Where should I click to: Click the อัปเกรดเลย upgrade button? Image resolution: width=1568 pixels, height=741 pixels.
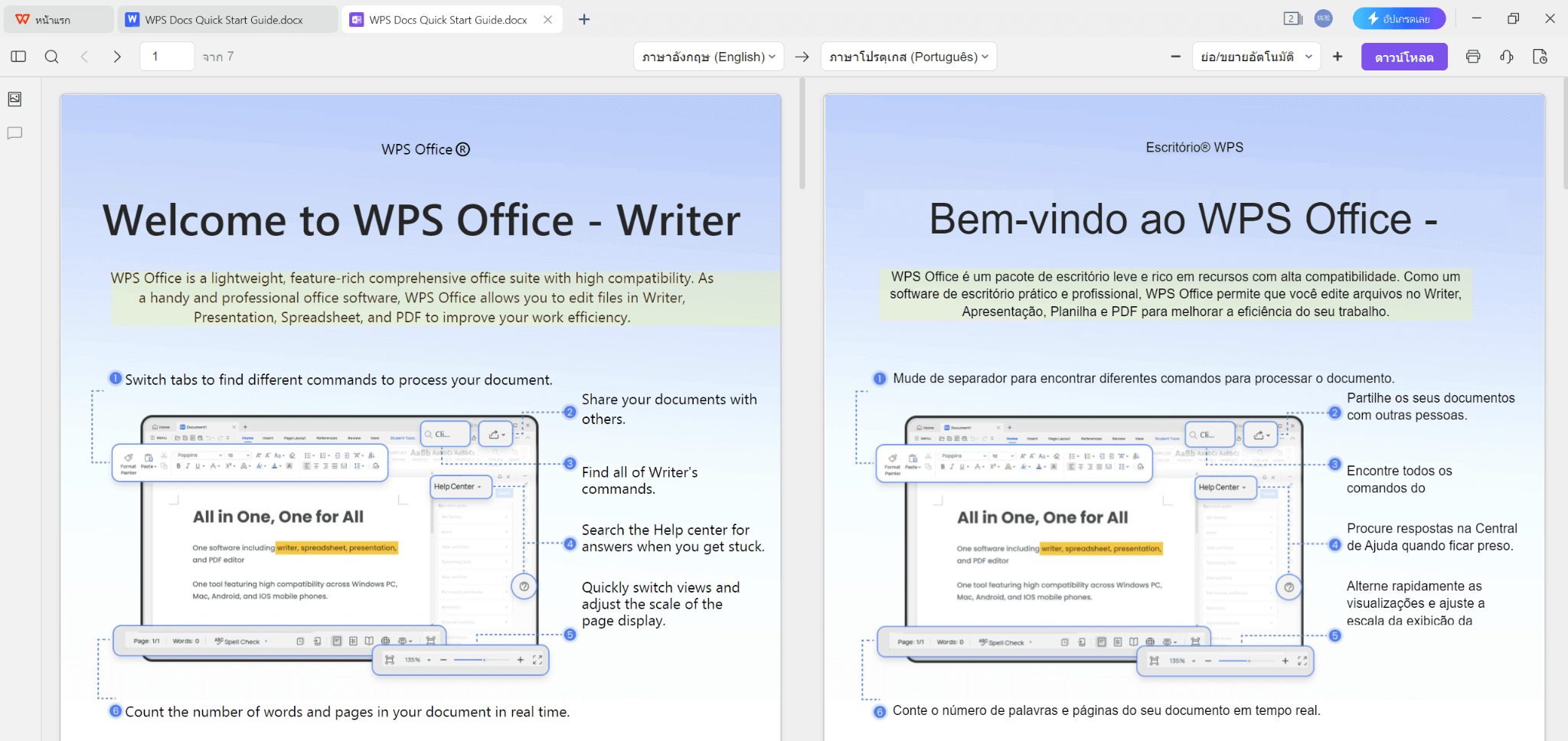click(x=1399, y=18)
